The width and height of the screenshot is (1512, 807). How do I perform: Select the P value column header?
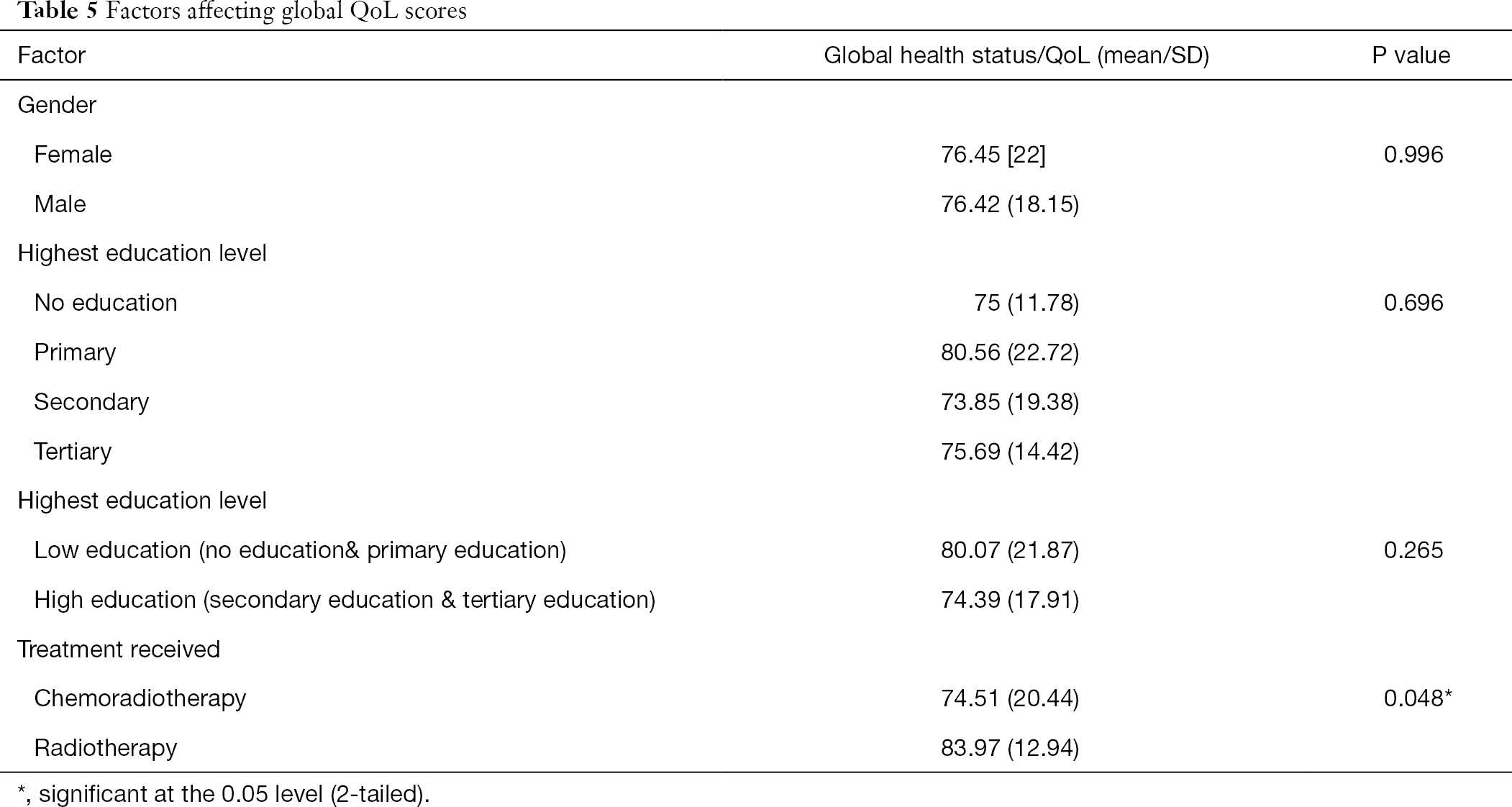[x=1411, y=55]
